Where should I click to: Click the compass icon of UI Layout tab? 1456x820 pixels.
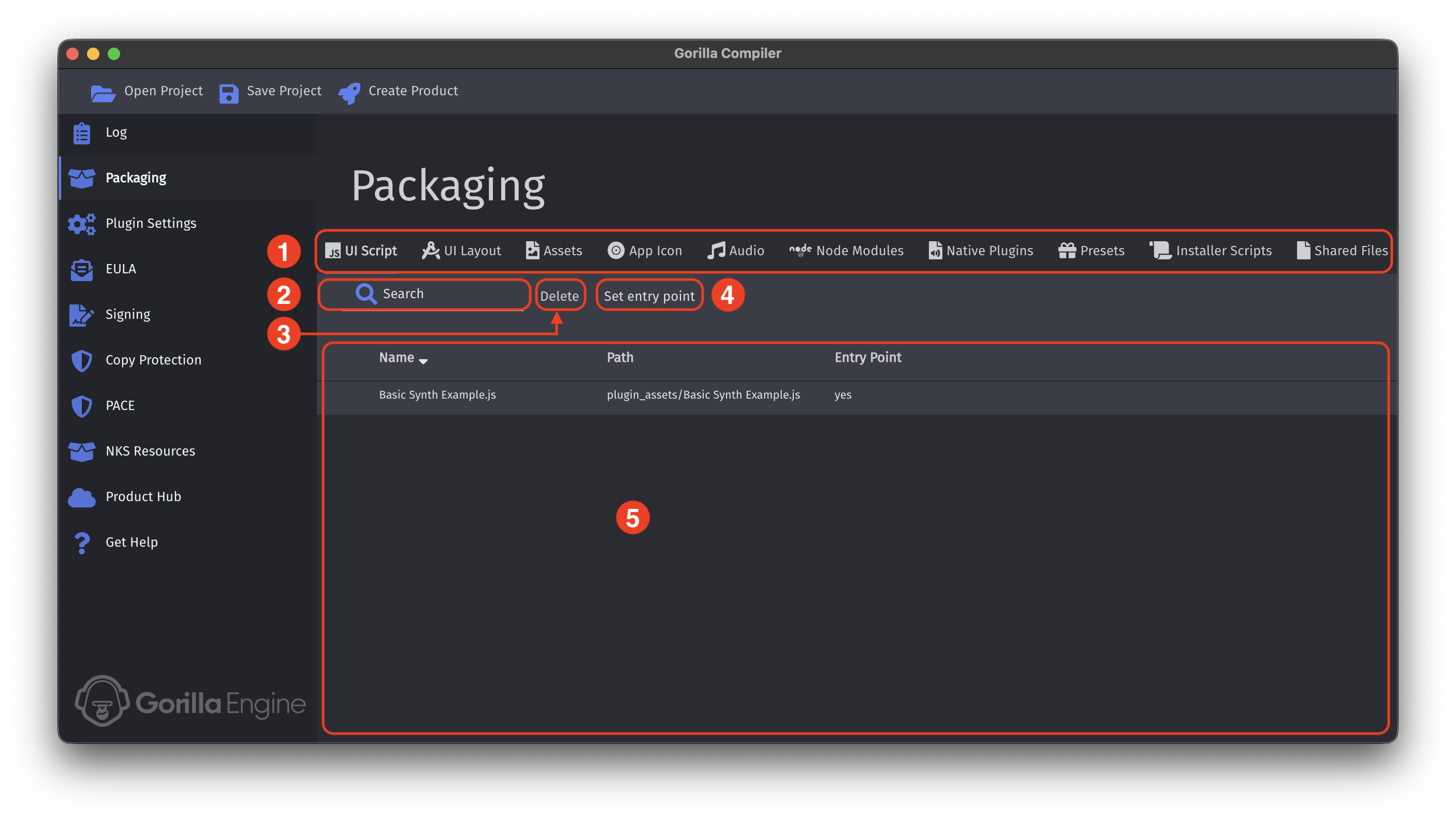(x=431, y=251)
